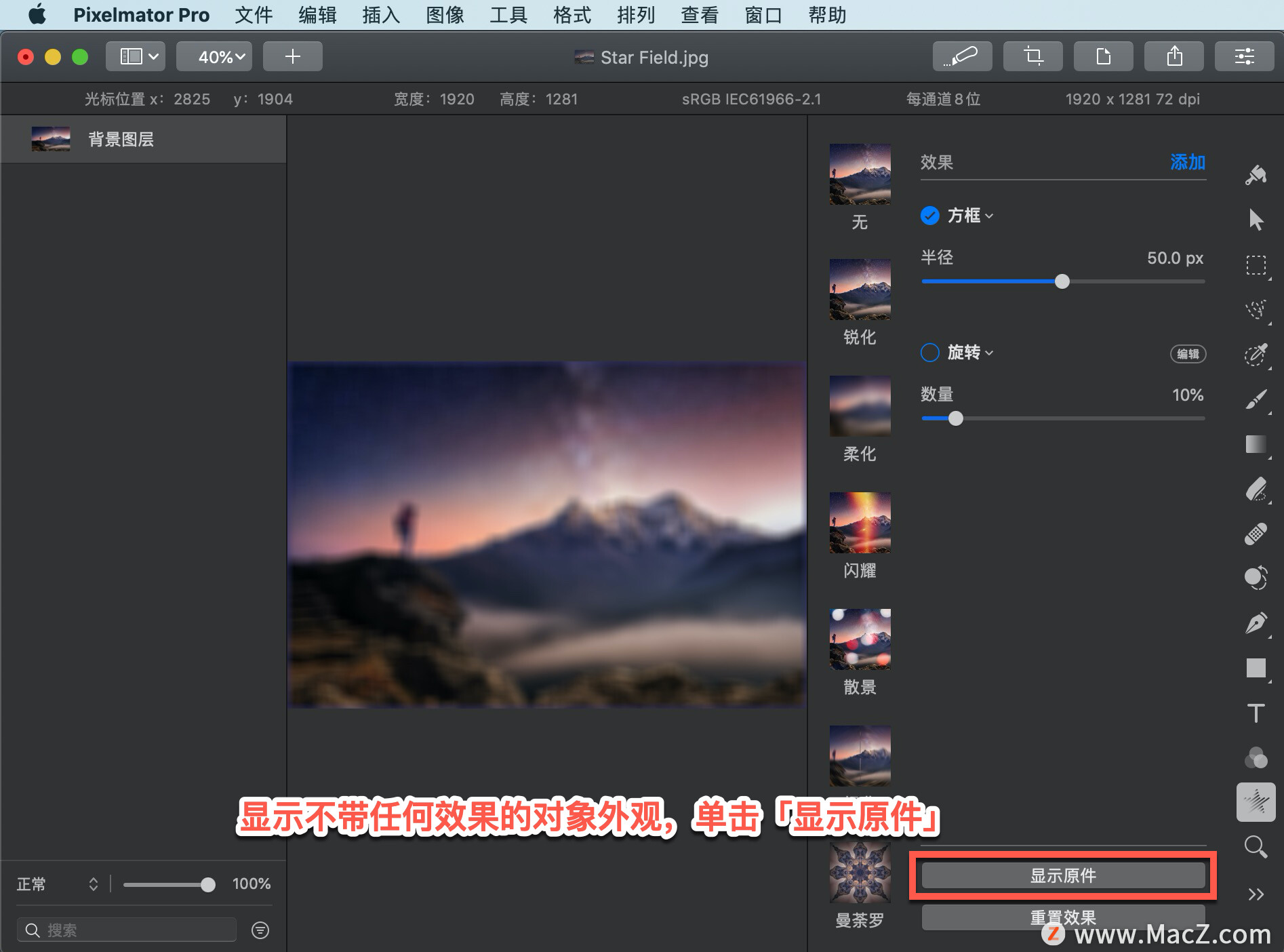1284x952 pixels.
Task: Click the Share toolbar icon
Action: [x=1174, y=56]
